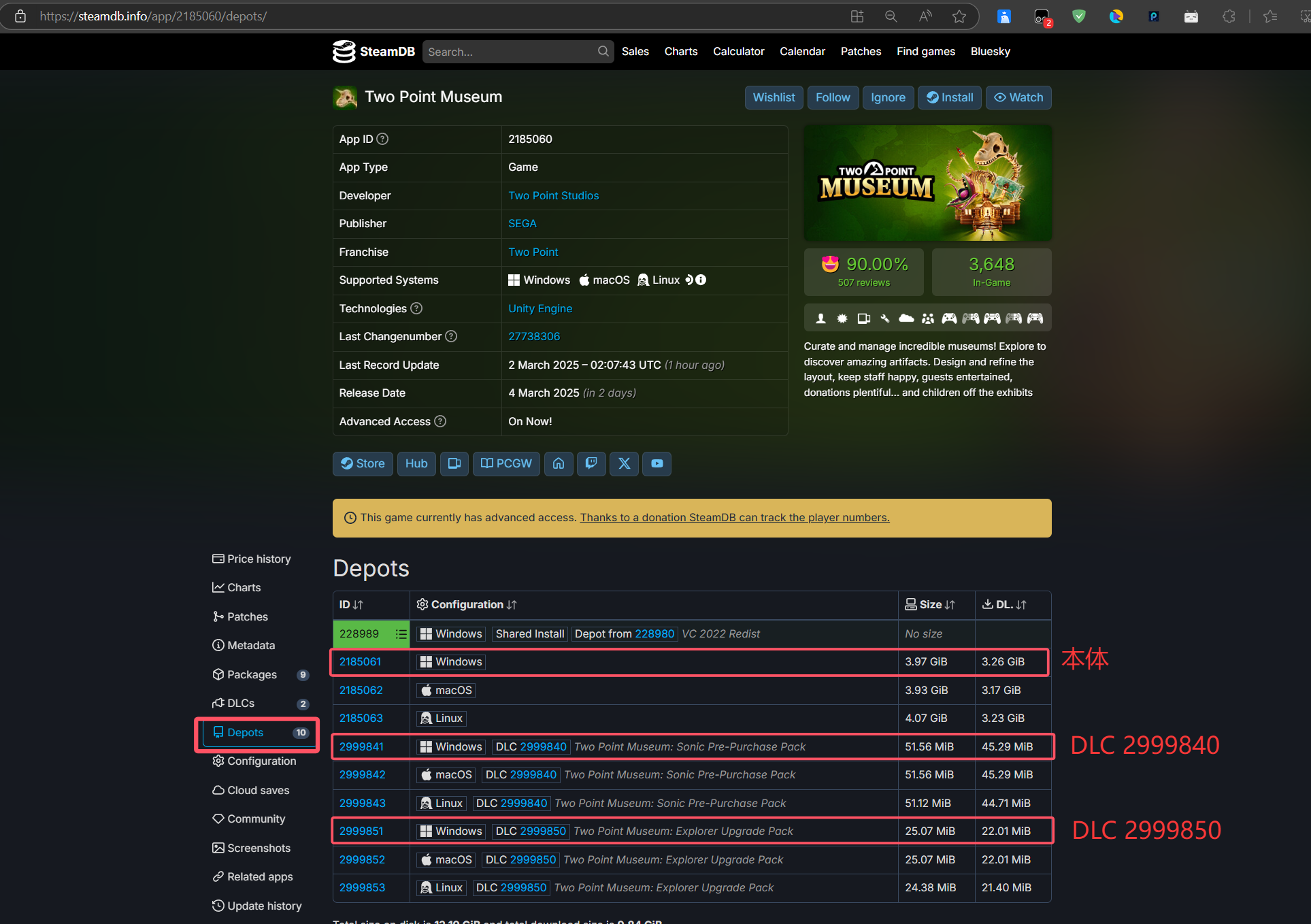The width and height of the screenshot is (1311, 924).
Task: Click the Two Point Museum app icon
Action: click(x=345, y=97)
